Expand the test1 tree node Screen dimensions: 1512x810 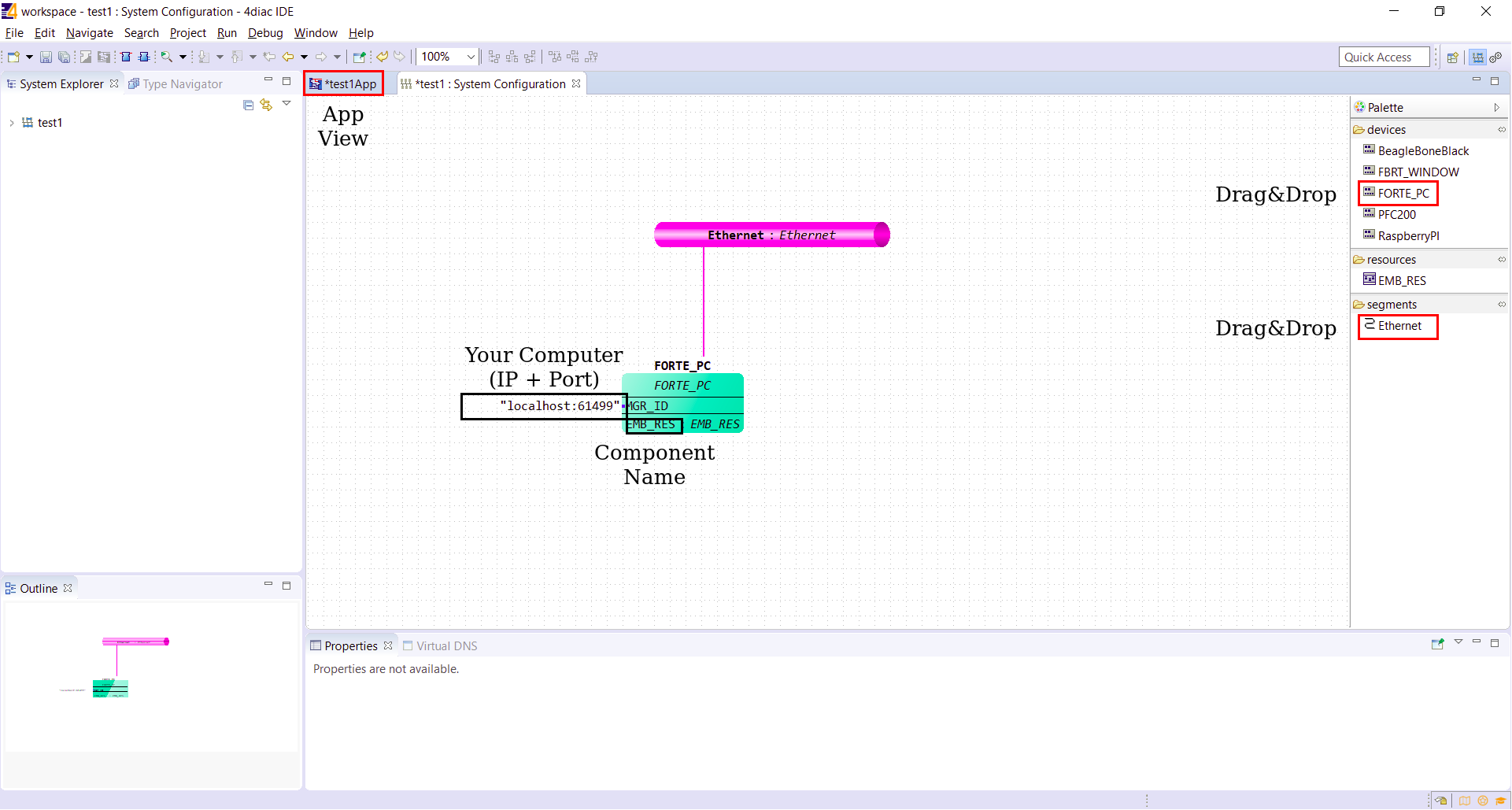coord(12,123)
